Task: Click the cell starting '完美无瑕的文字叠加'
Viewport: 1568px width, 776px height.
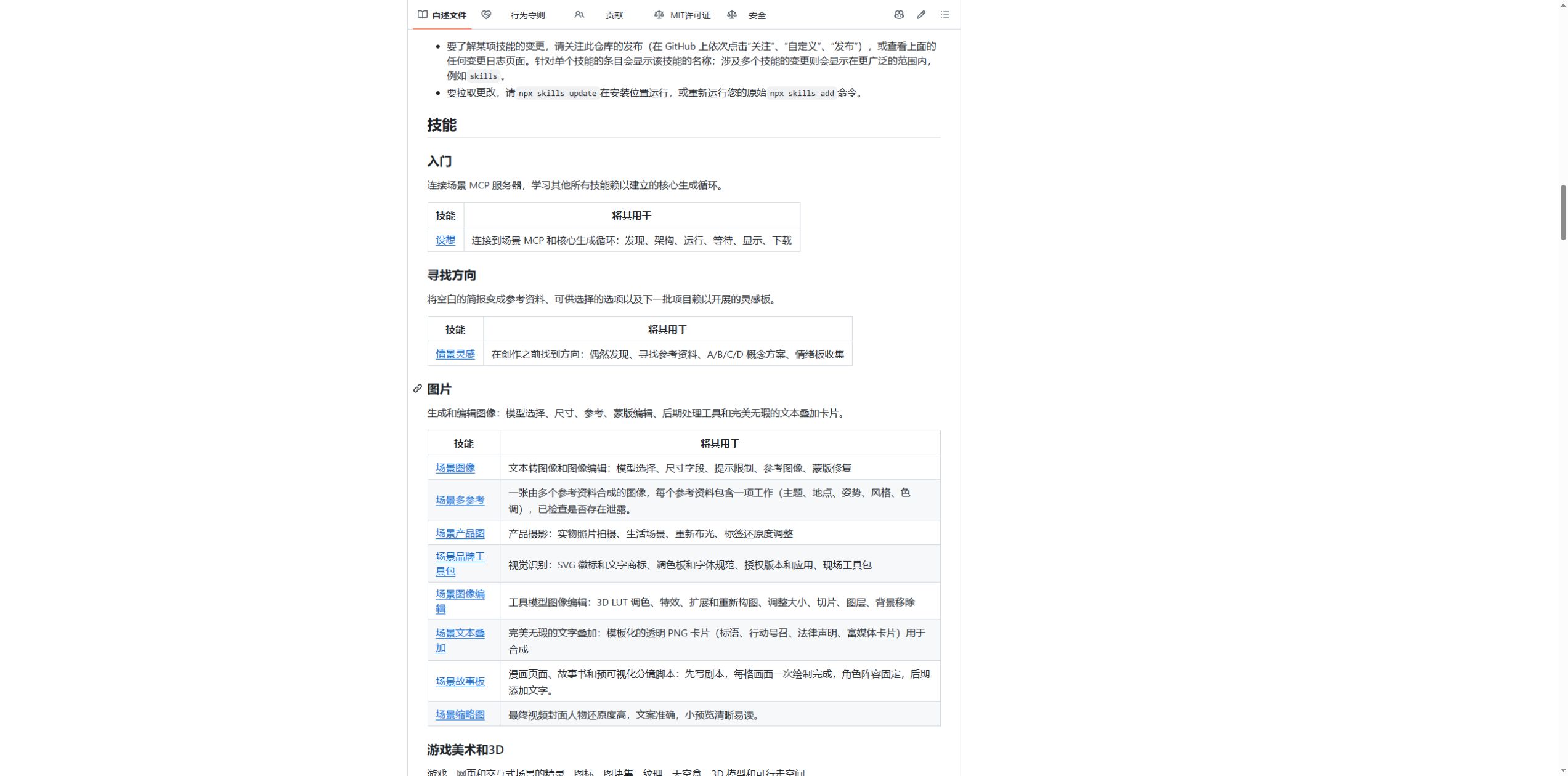Action: (720, 641)
